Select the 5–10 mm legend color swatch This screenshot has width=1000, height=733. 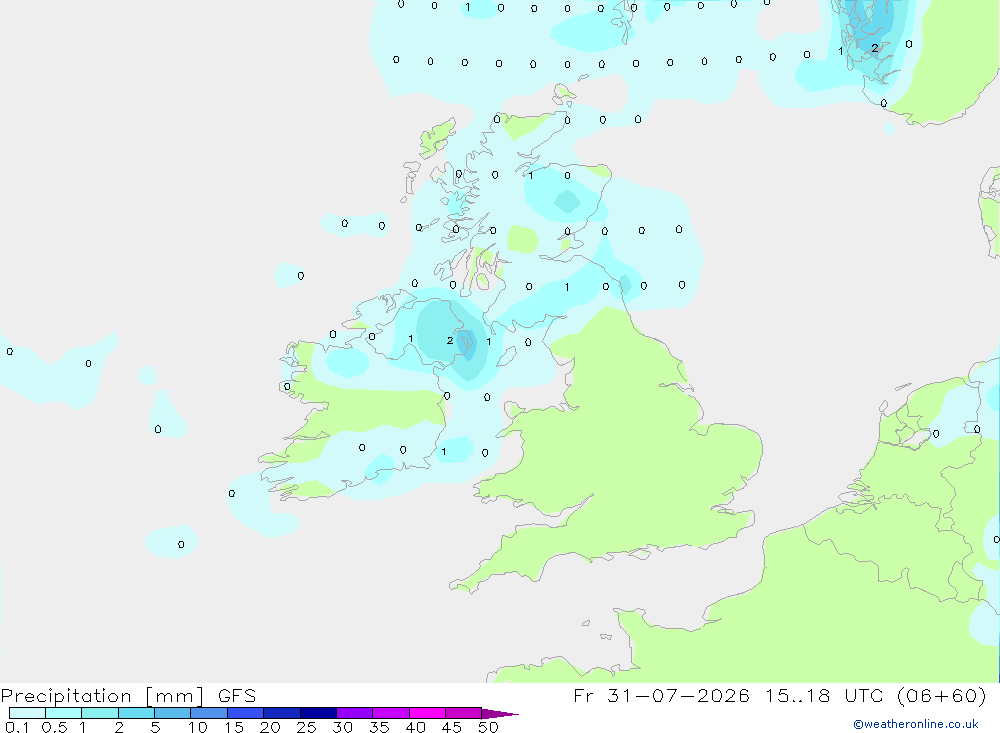click(x=173, y=713)
